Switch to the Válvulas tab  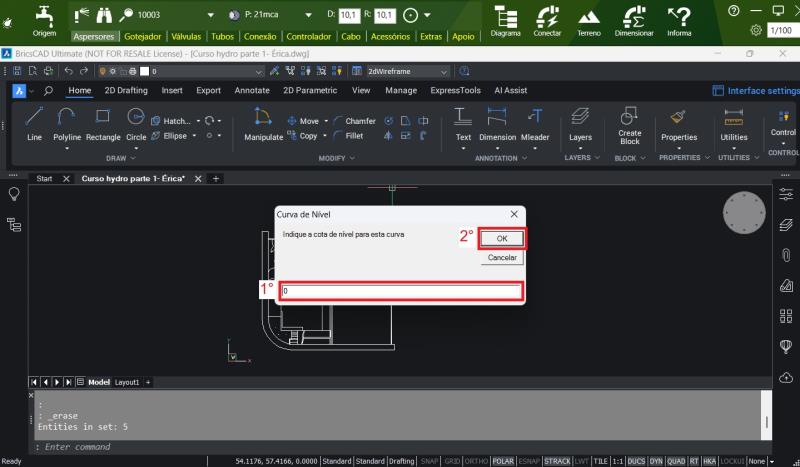pos(186,36)
